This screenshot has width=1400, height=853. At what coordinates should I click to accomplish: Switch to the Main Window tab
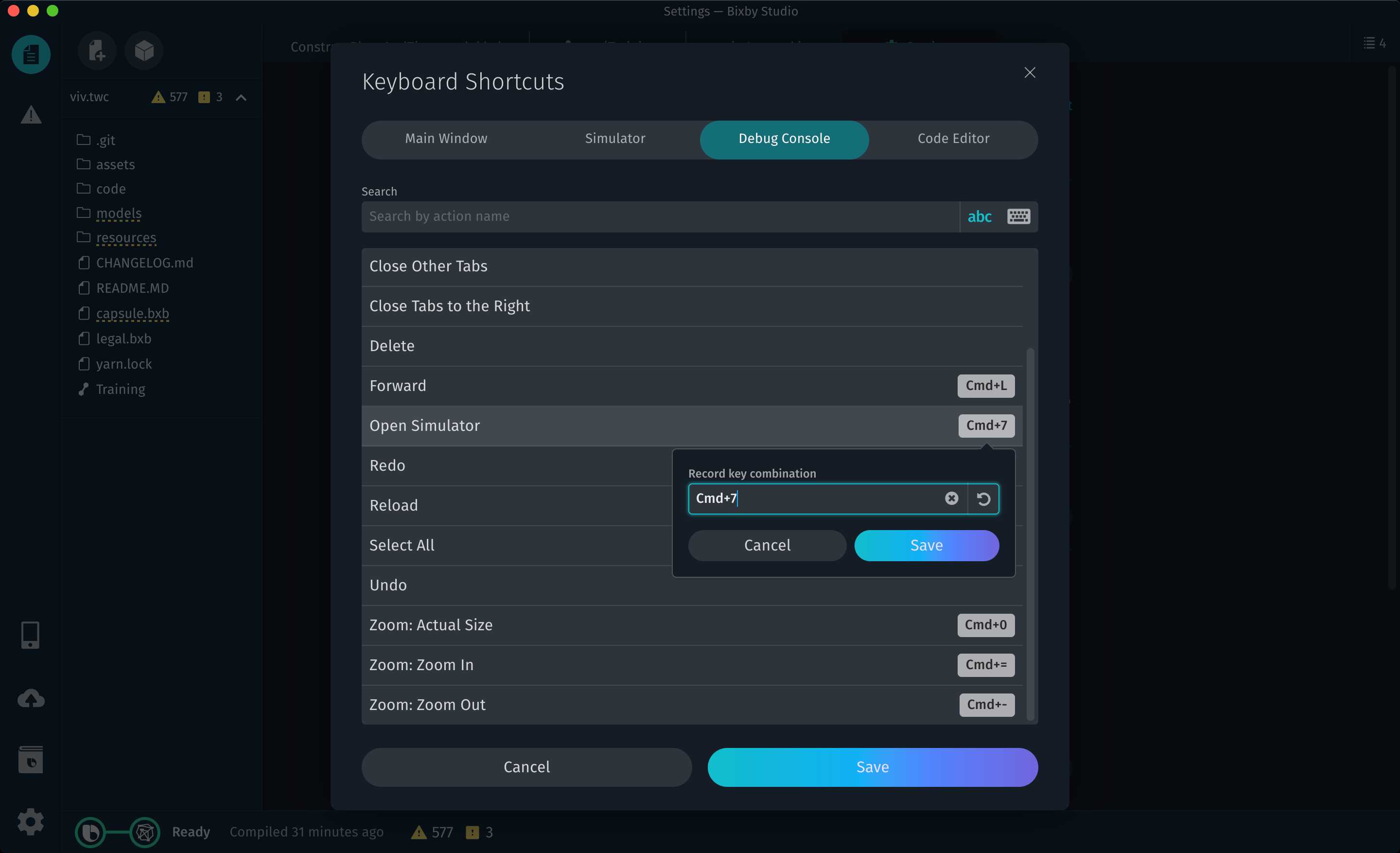446,139
